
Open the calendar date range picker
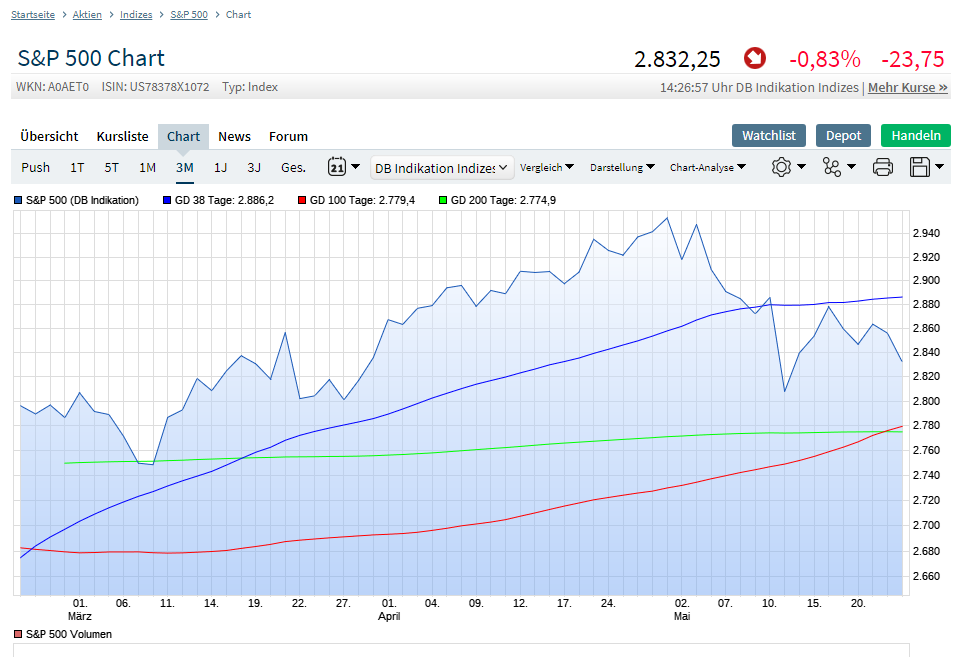click(337, 167)
